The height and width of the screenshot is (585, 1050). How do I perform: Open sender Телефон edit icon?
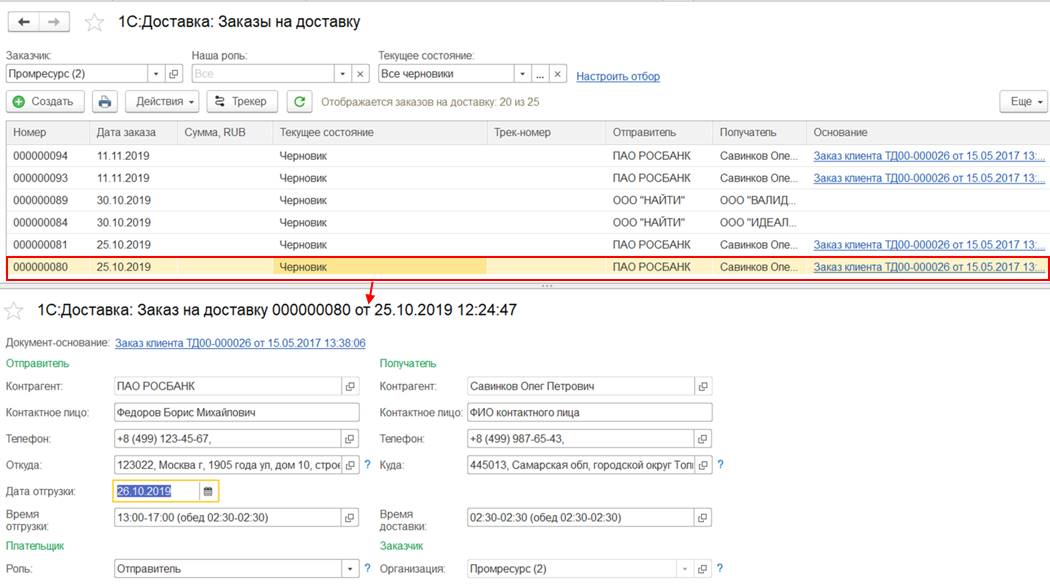pos(350,439)
